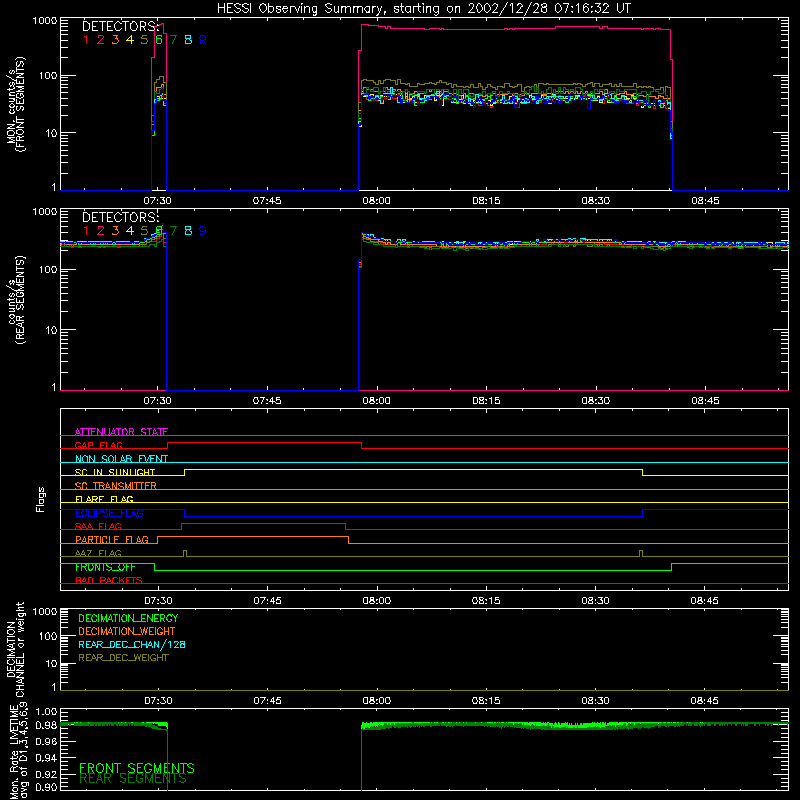
Task: Select detector 7 in the rear segments legend
Action: tap(173, 231)
